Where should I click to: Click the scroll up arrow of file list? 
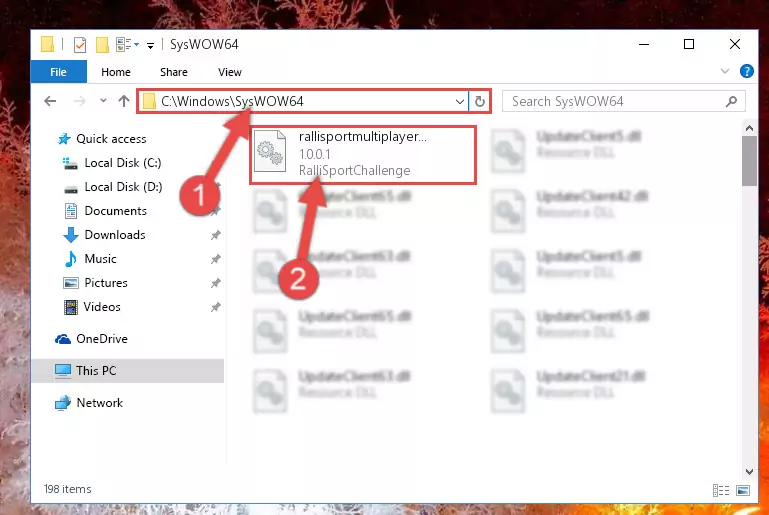[749, 129]
